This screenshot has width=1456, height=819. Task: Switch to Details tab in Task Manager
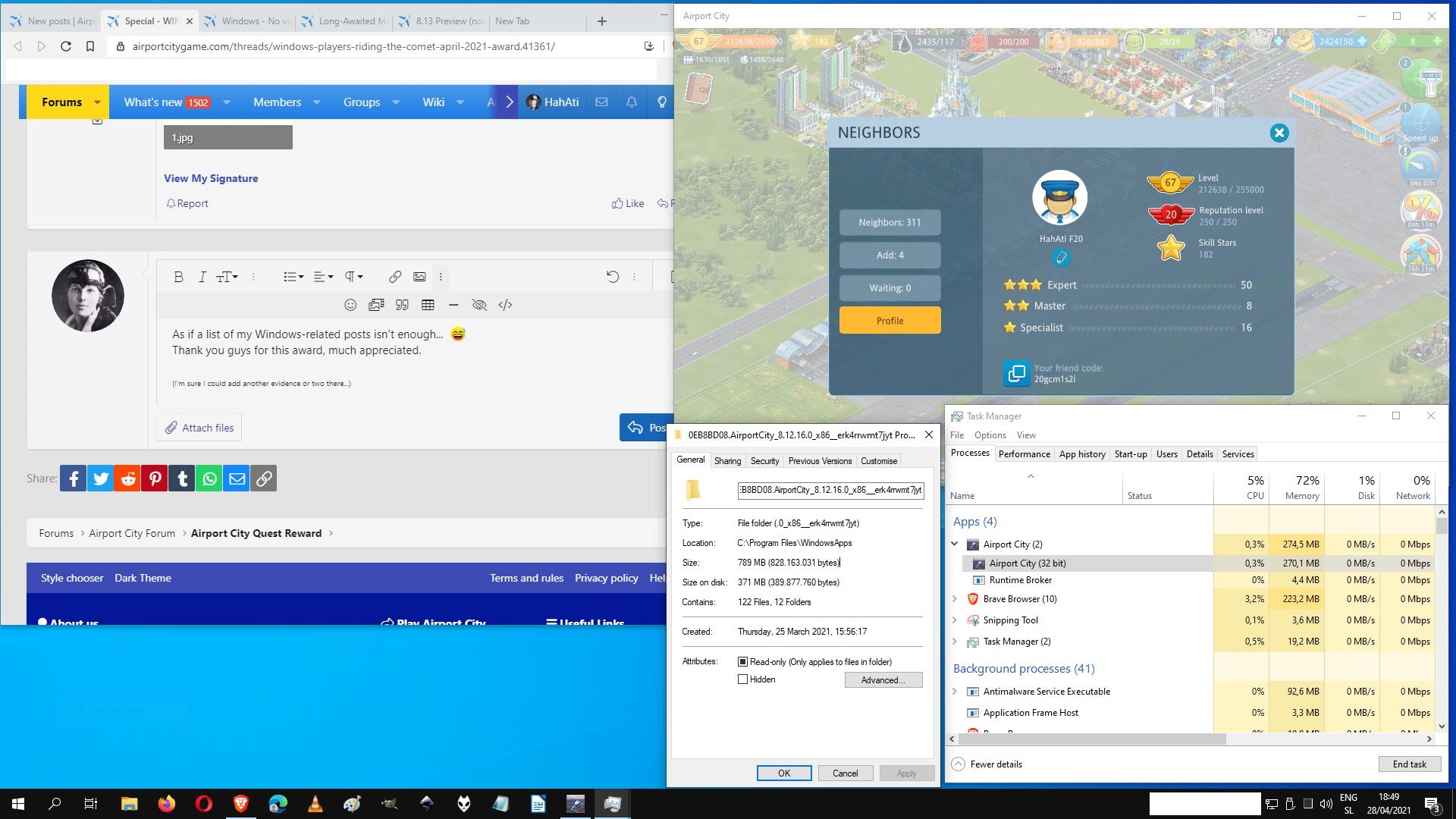pos(1200,454)
